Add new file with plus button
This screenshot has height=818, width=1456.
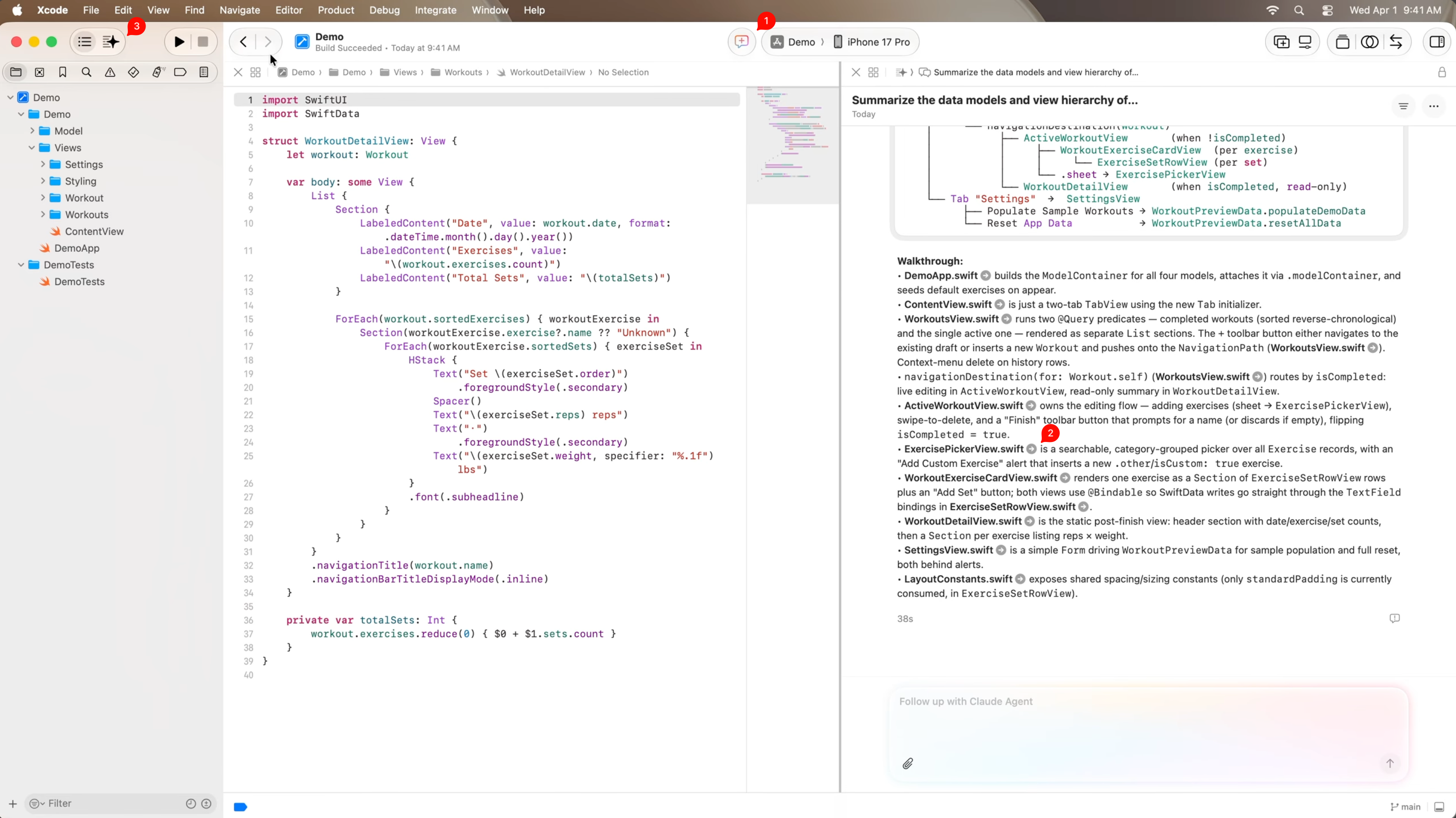pos(12,803)
